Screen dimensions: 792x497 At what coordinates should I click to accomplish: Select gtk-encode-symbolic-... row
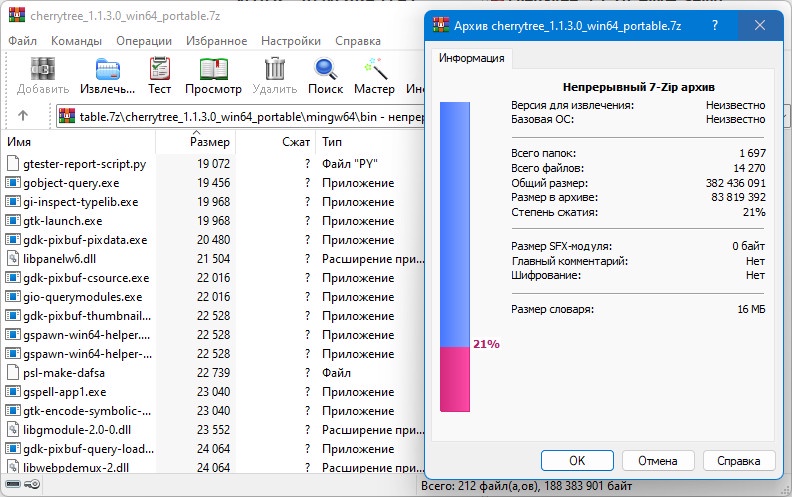click(213, 411)
